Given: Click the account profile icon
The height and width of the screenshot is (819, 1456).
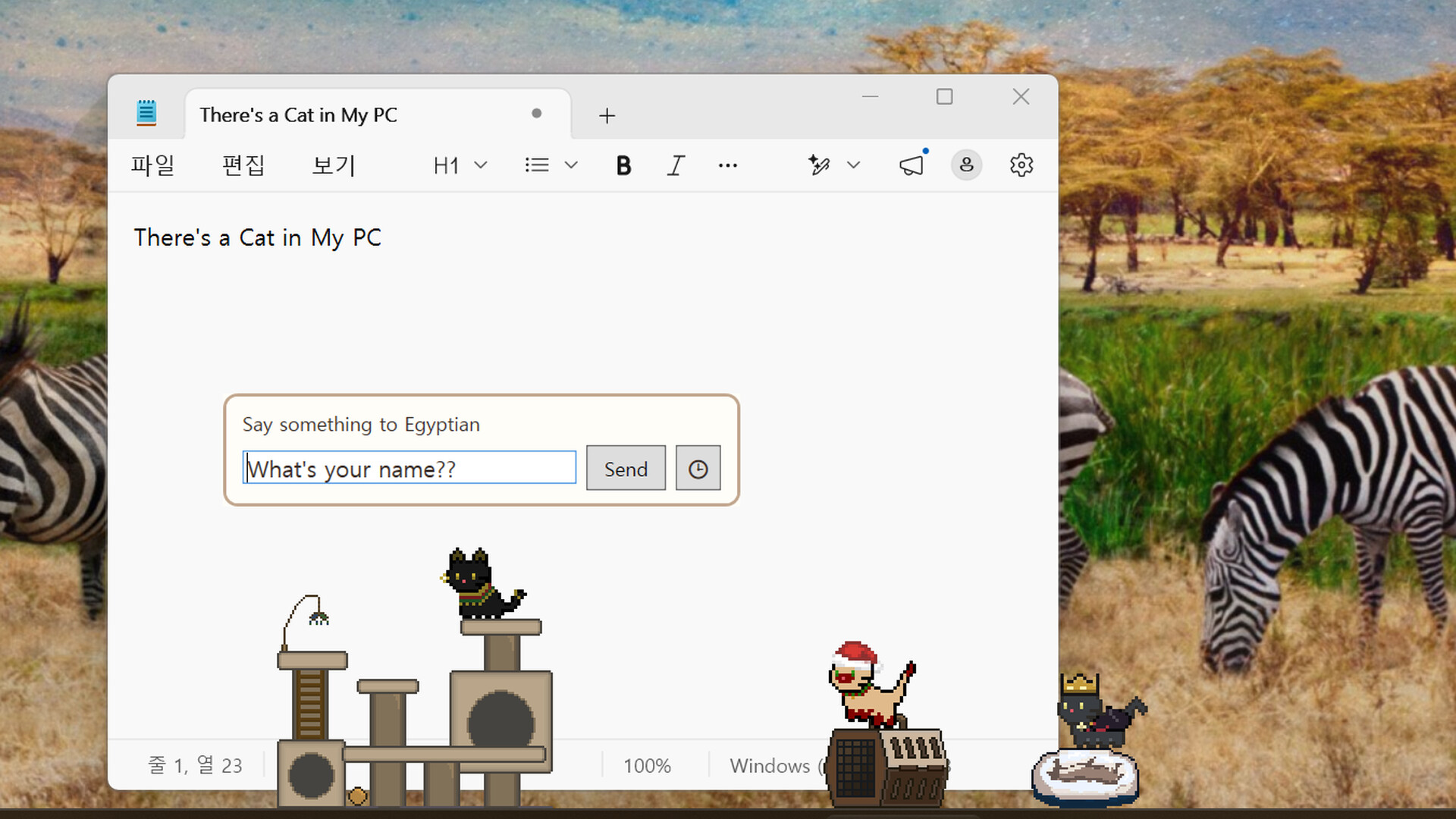Looking at the screenshot, I should tap(967, 165).
